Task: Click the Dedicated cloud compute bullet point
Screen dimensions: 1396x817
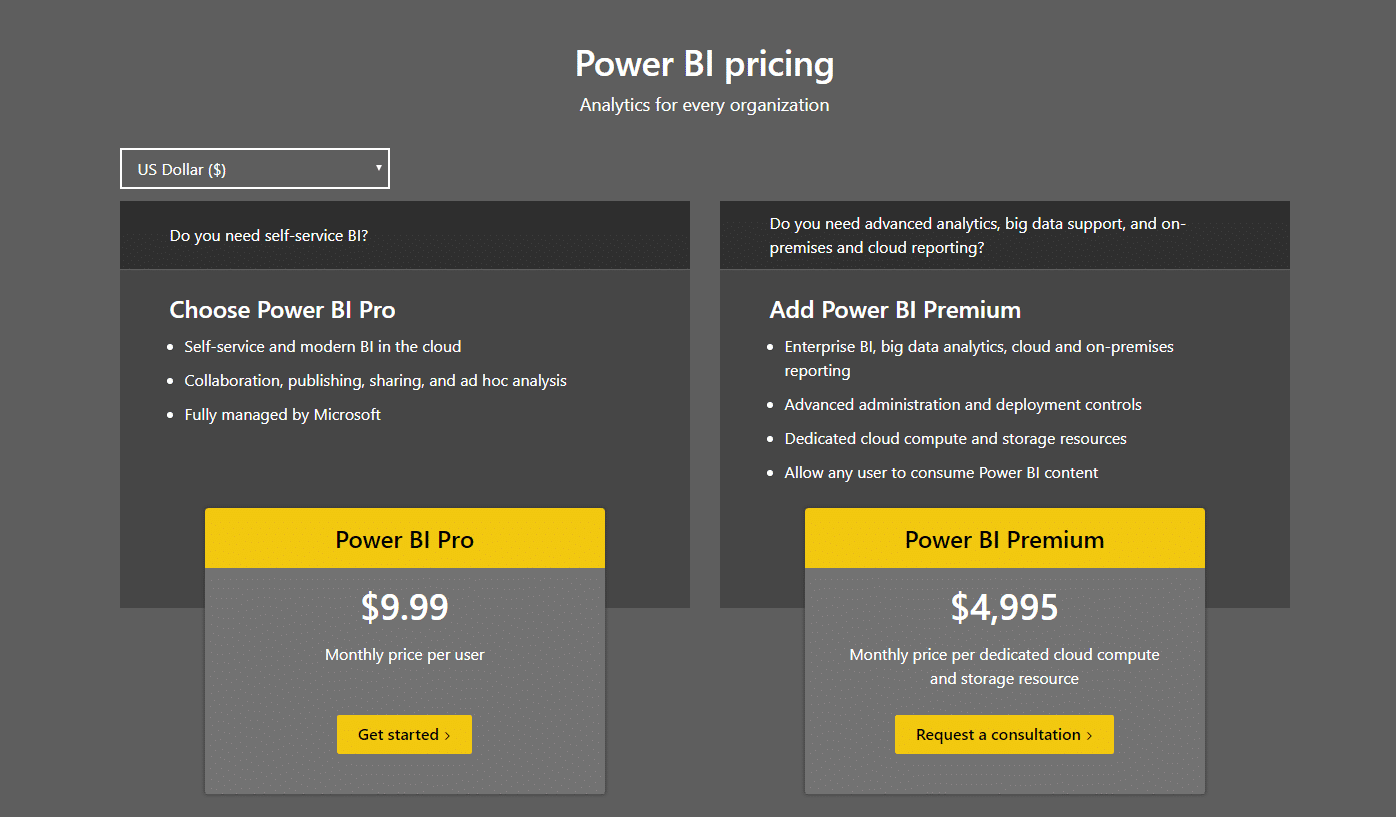Action: point(955,438)
